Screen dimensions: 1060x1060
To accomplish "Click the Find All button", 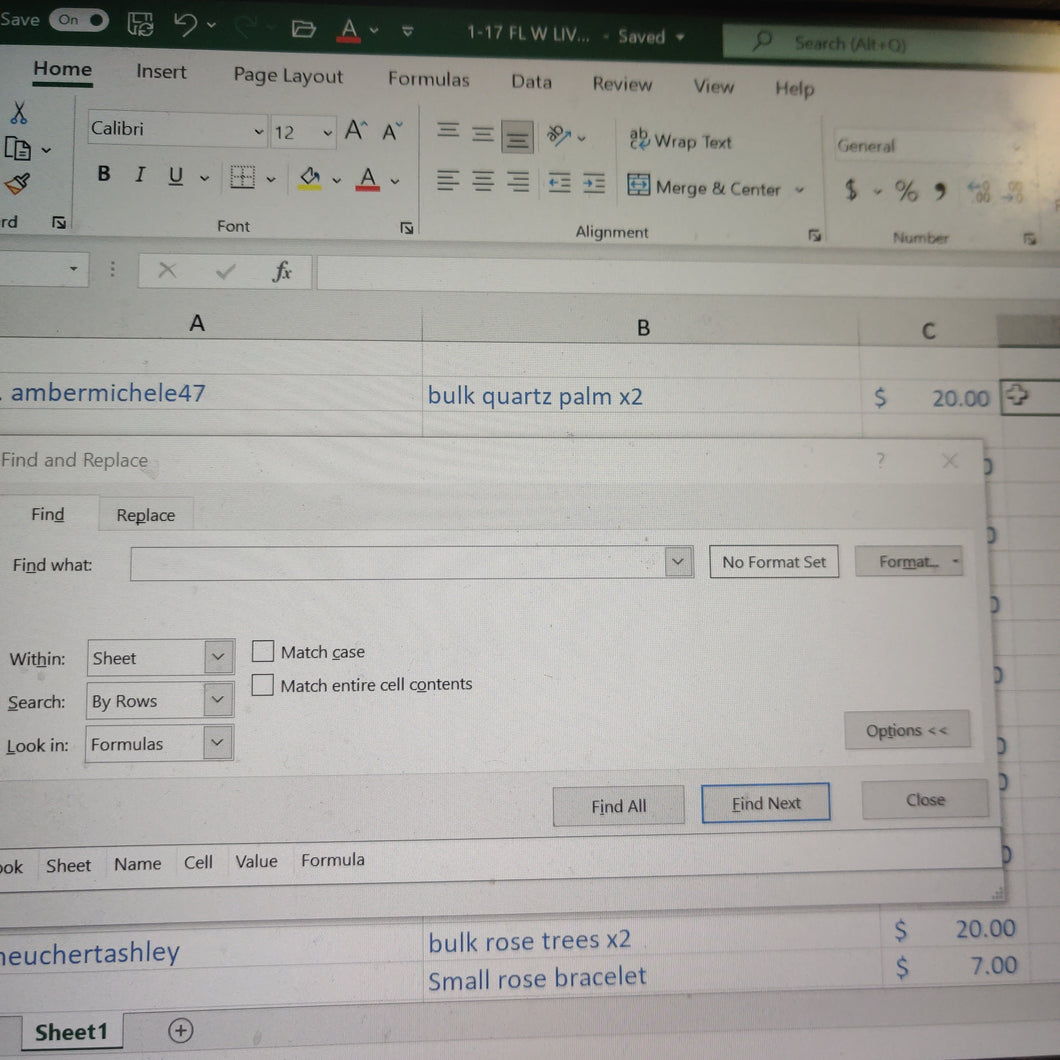I will tap(618, 805).
